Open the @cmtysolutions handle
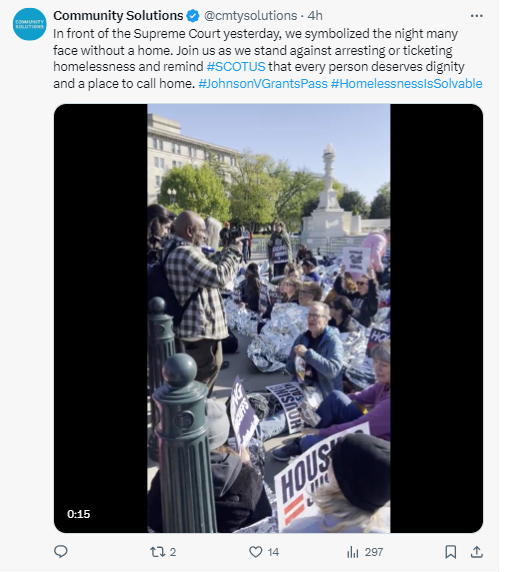 [250, 16]
